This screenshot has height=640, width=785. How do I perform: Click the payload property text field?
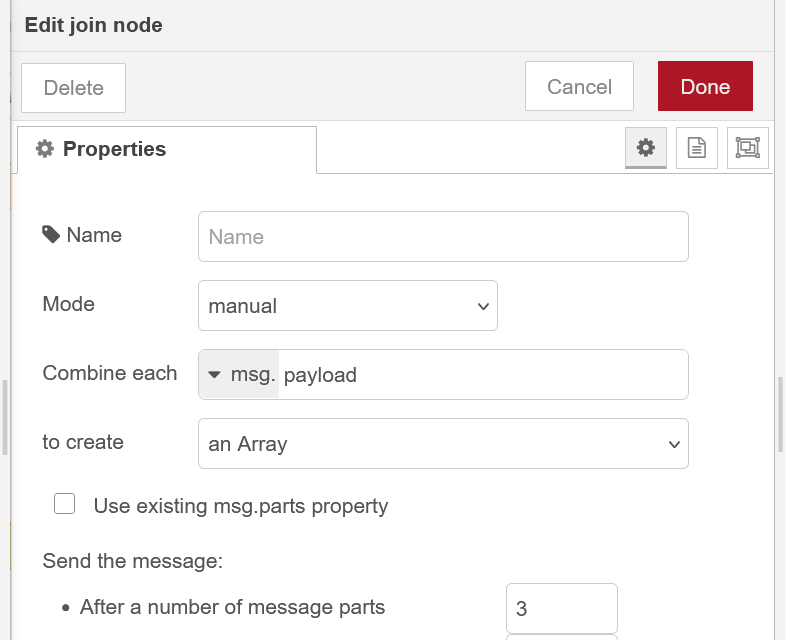(482, 375)
